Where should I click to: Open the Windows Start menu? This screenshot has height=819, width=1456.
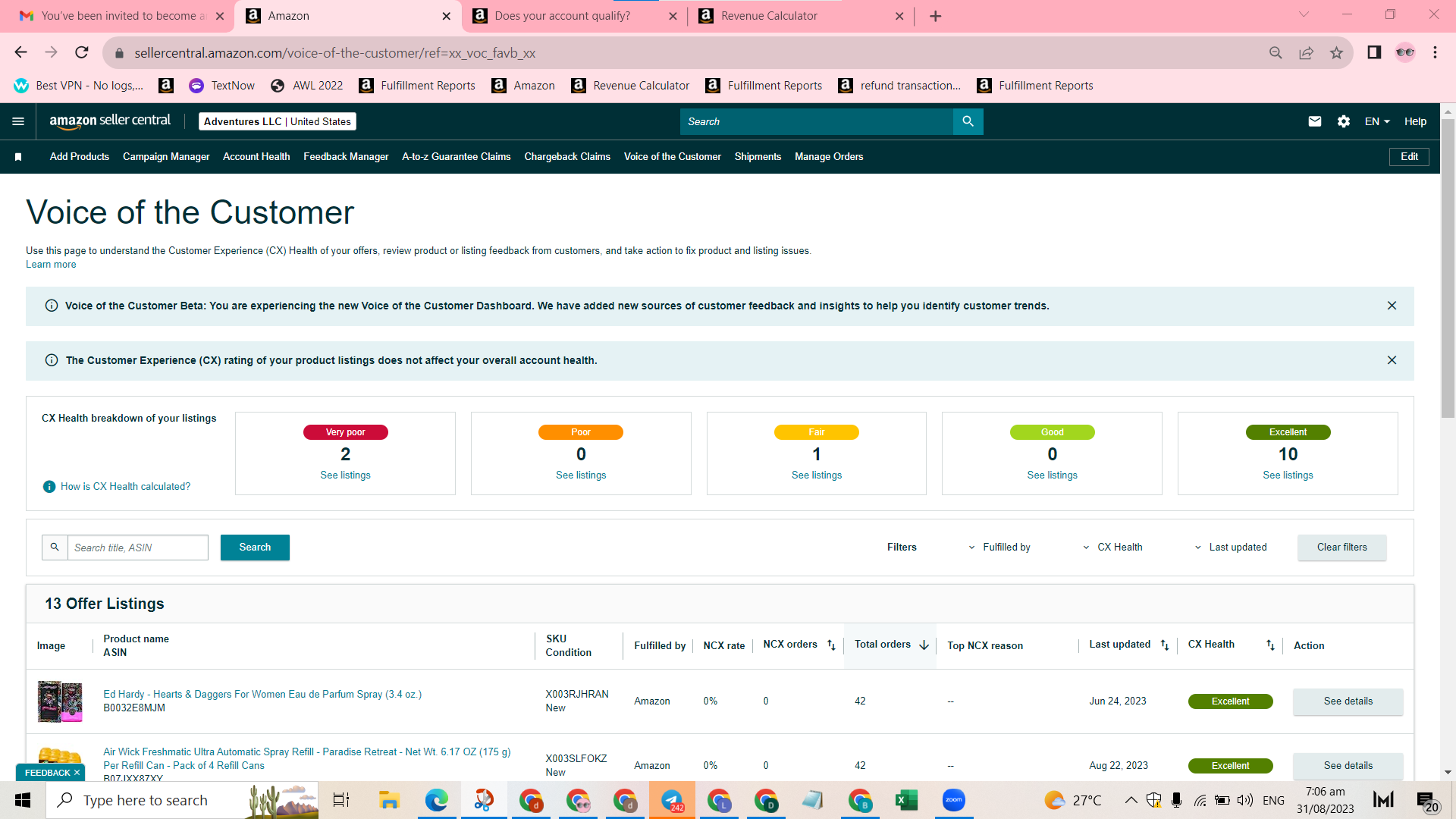pos(23,800)
